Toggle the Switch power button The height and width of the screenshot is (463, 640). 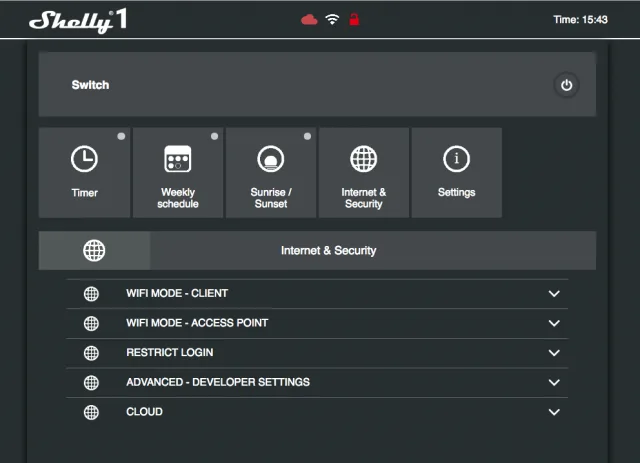pyautogui.click(x=566, y=86)
